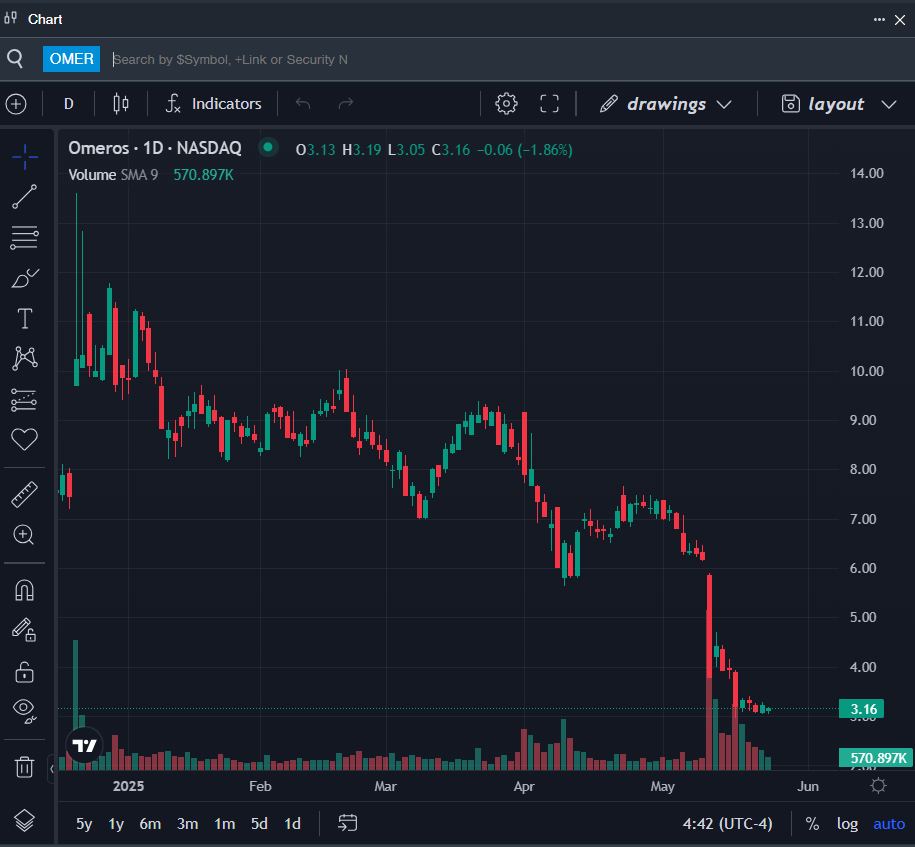
Task: Open the Indicators dialog
Action: tap(214, 104)
